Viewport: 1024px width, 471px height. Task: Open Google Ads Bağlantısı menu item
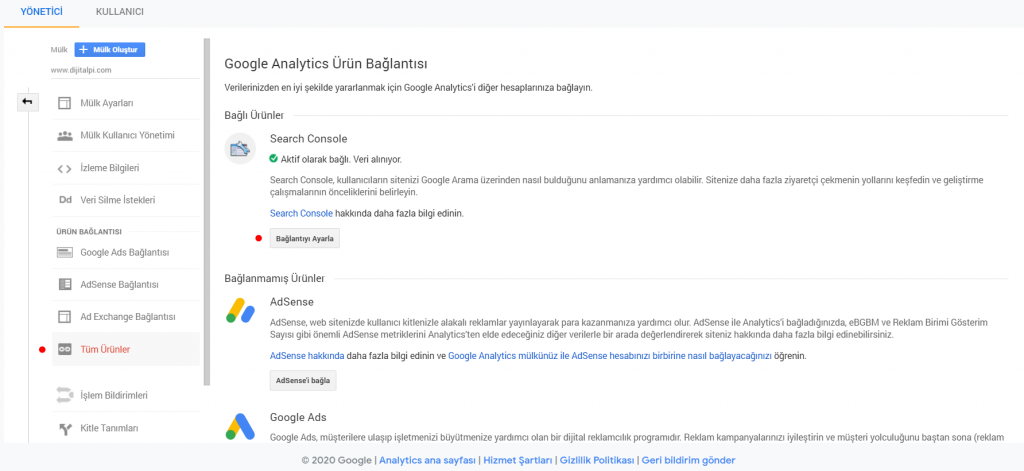125,252
